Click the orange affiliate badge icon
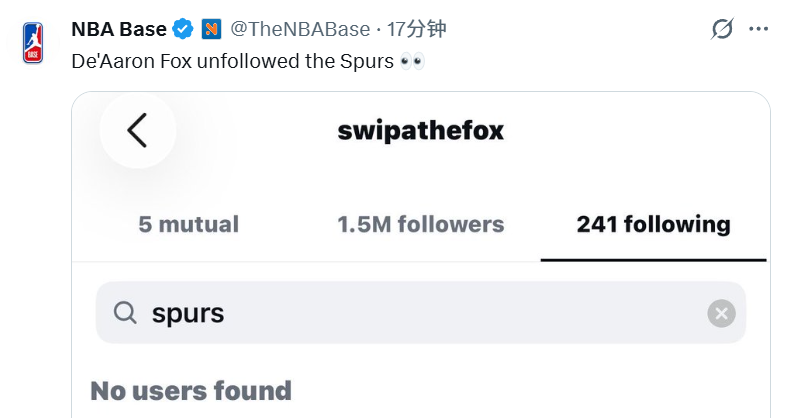The height and width of the screenshot is (418, 788). [x=211, y=29]
